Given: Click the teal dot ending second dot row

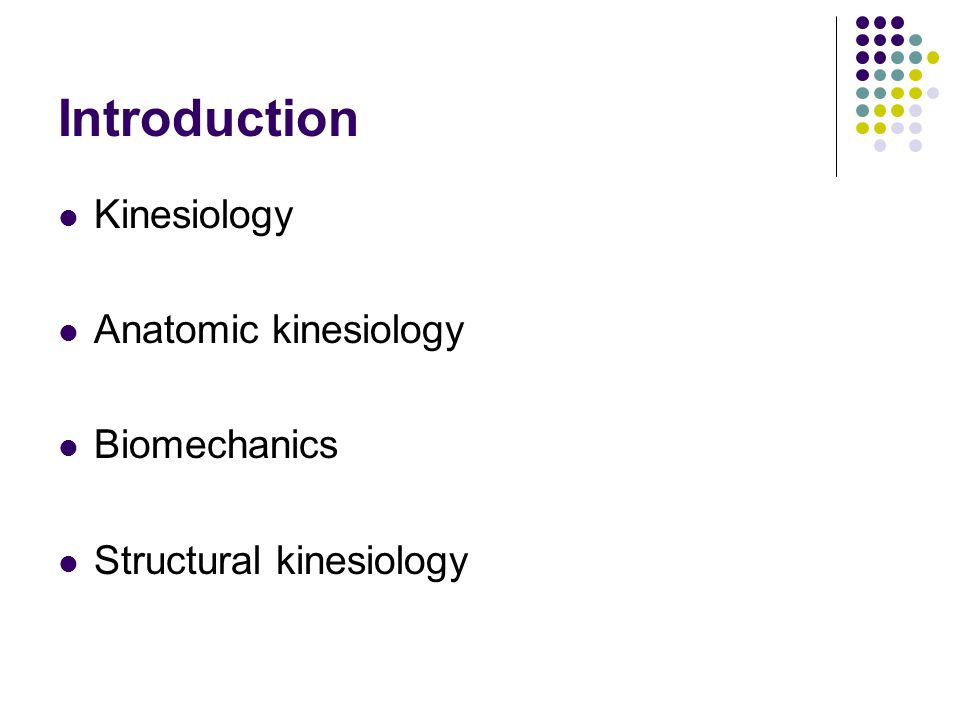Looking at the screenshot, I should (x=915, y=40).
